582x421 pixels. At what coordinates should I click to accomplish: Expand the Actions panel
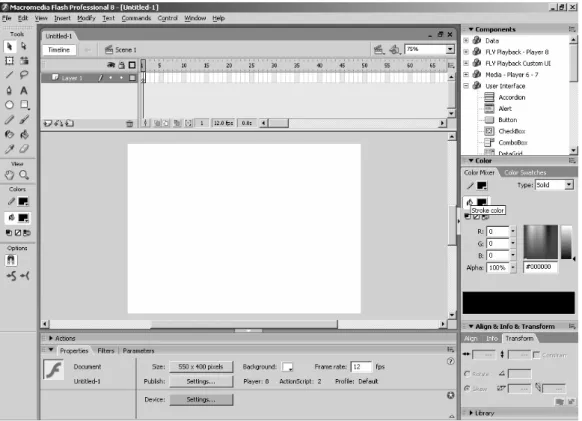51,338
